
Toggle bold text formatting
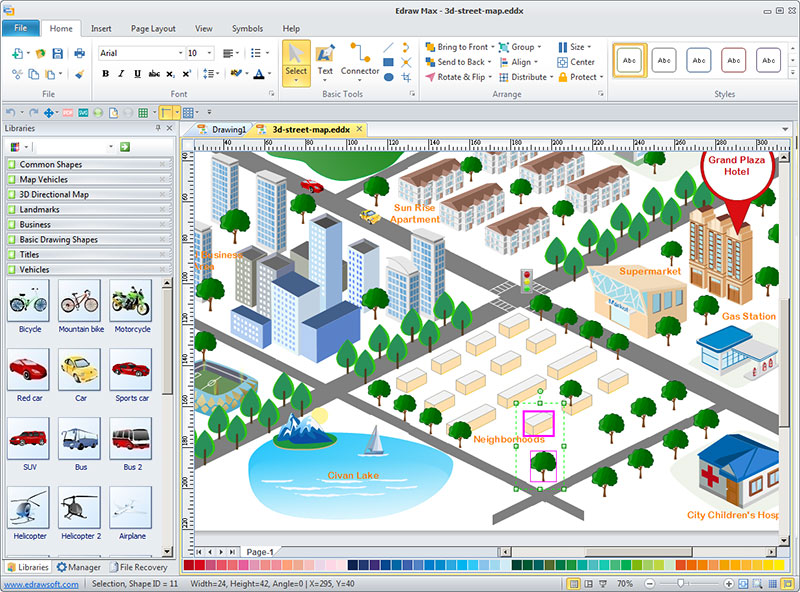pos(105,74)
